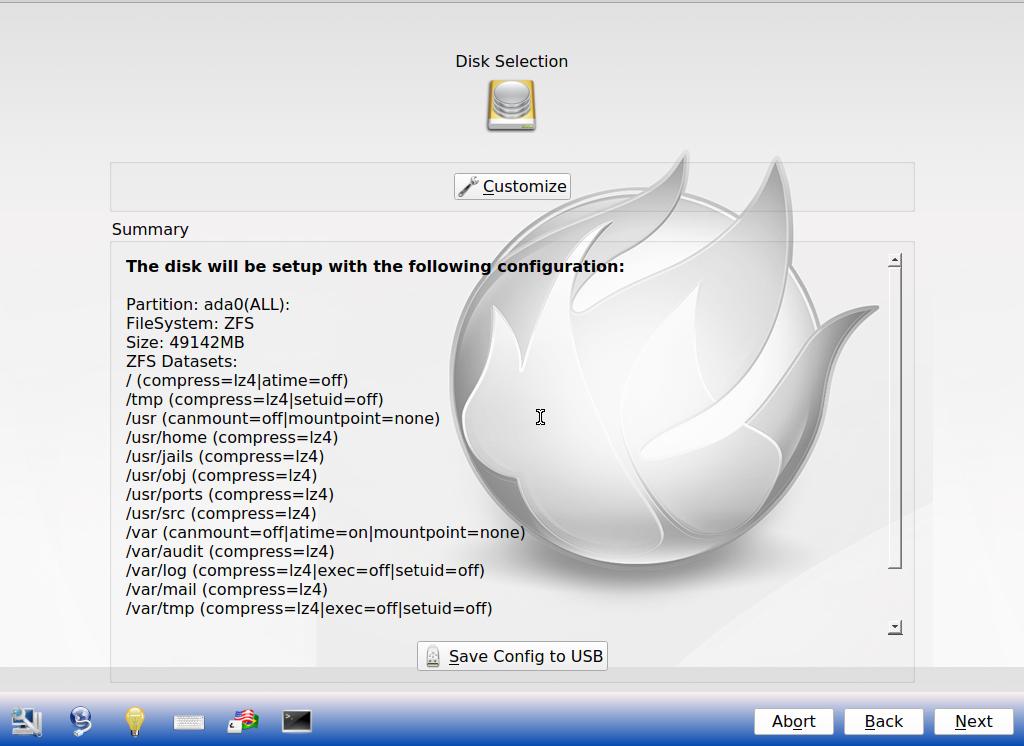Click the 'FileSystem: ZFS' line
1024x746 pixels.
[x=190, y=323]
